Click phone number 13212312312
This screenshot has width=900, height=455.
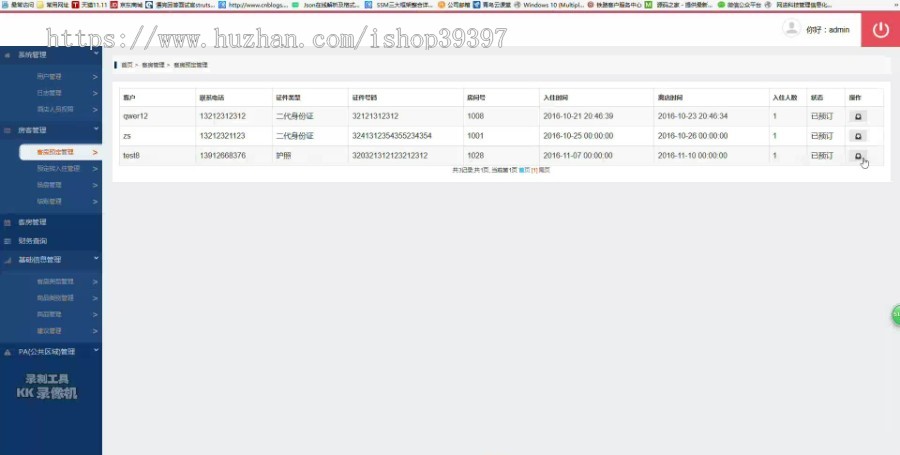tap(223, 116)
